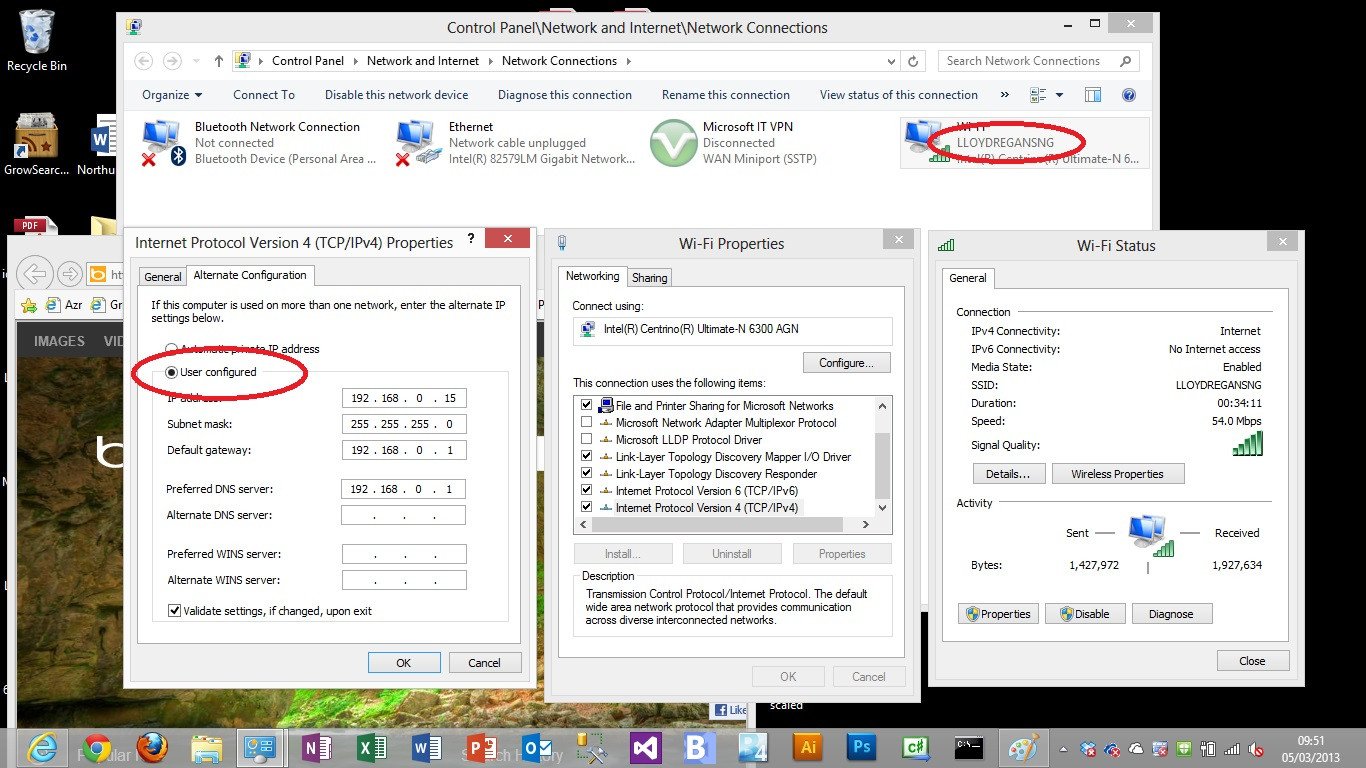Uncheck Link-Layer Topology Discovery Mapper I/O Driver
1366x768 pixels.
(x=587, y=457)
